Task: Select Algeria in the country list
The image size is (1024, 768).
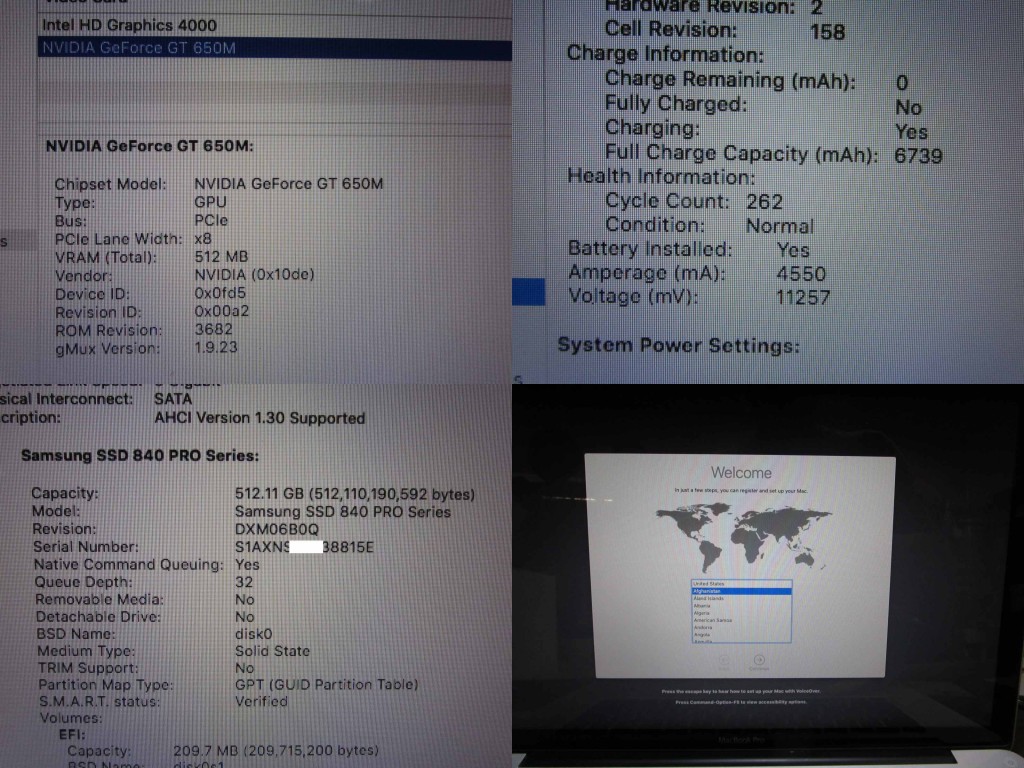Action: point(741,613)
